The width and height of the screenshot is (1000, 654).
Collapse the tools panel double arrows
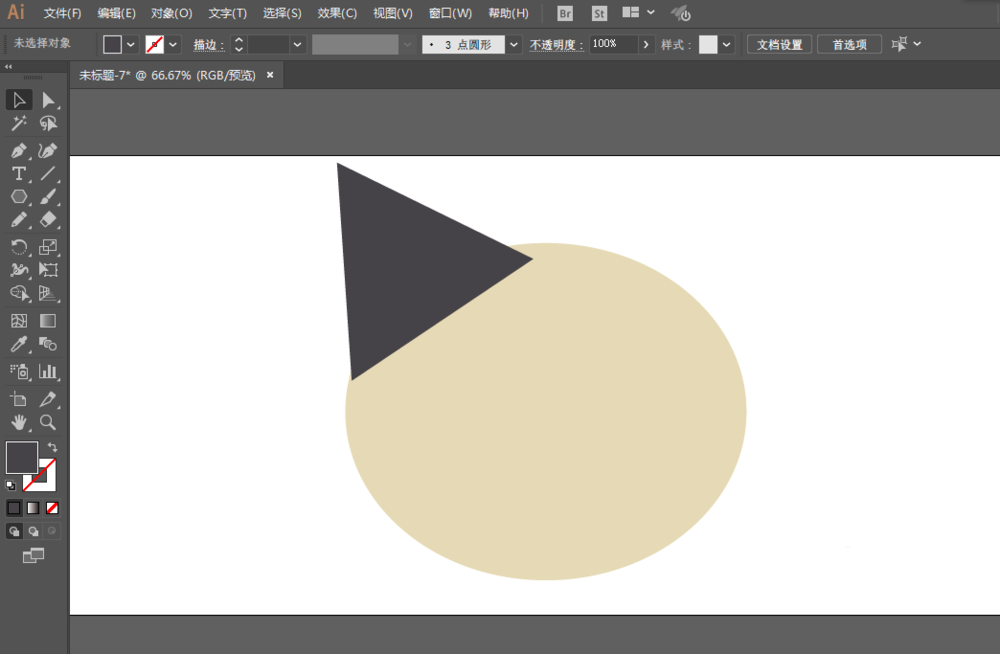click(8, 66)
